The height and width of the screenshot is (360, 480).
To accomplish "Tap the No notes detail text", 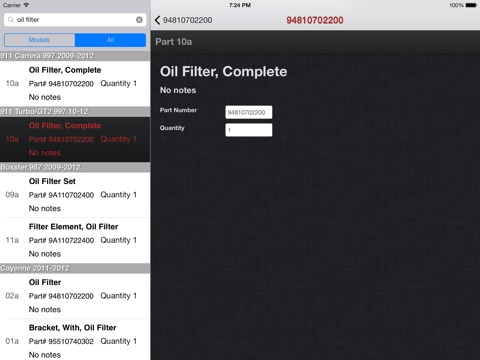I will 178,90.
